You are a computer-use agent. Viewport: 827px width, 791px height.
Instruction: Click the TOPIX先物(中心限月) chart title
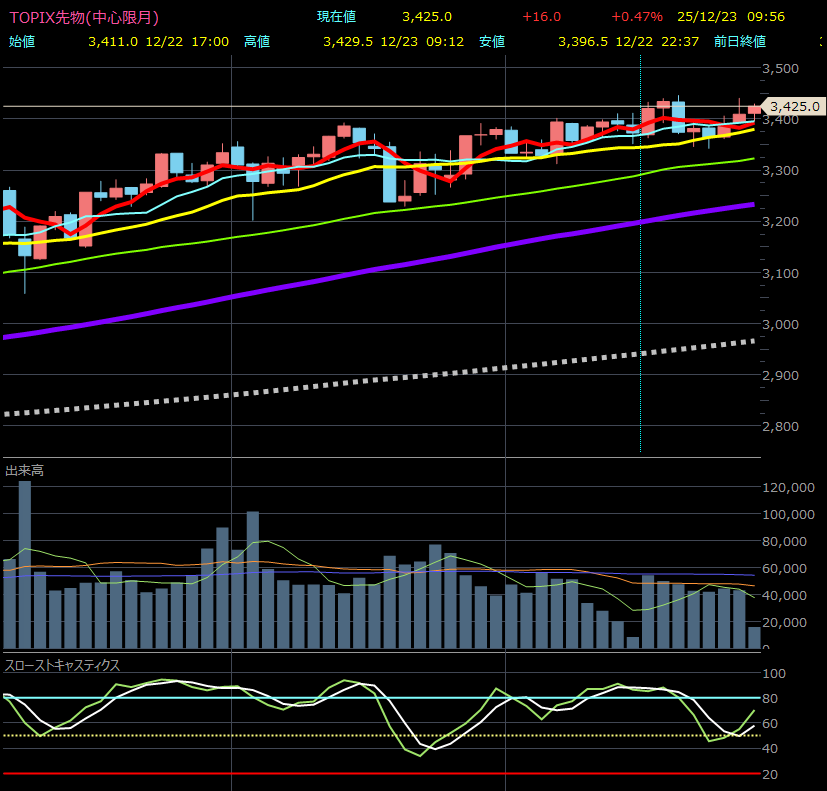(x=83, y=17)
